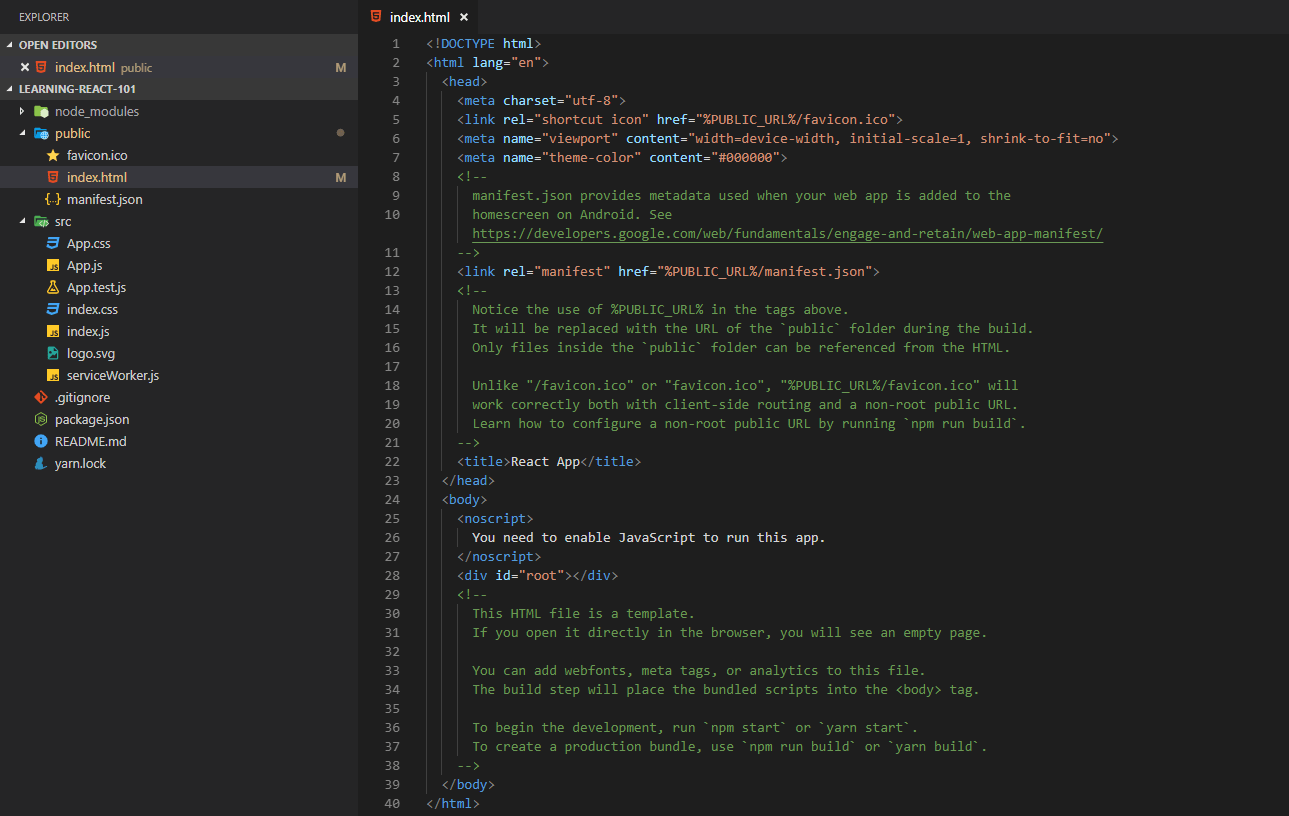
Task: Switch to the index.html editor tab
Action: (420, 16)
